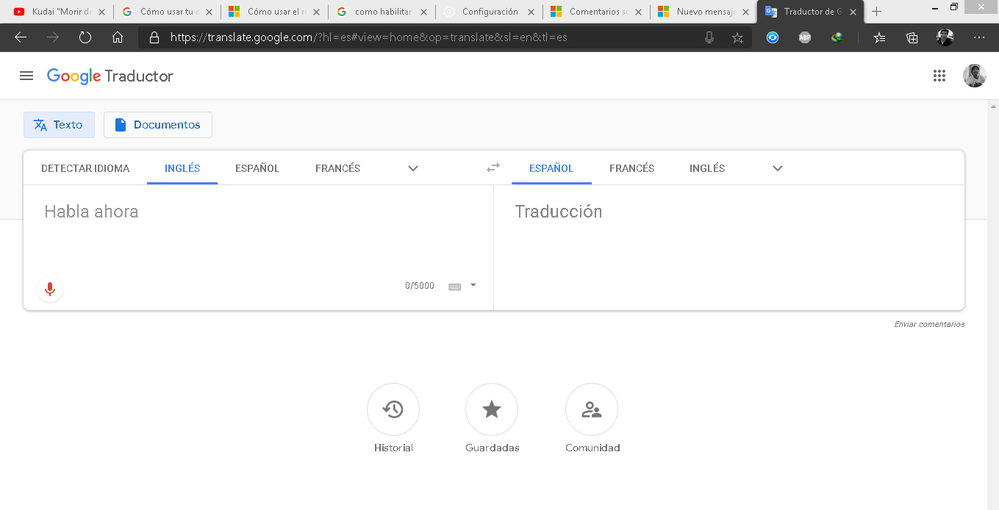Expand more source languages chevron

pyautogui.click(x=413, y=168)
